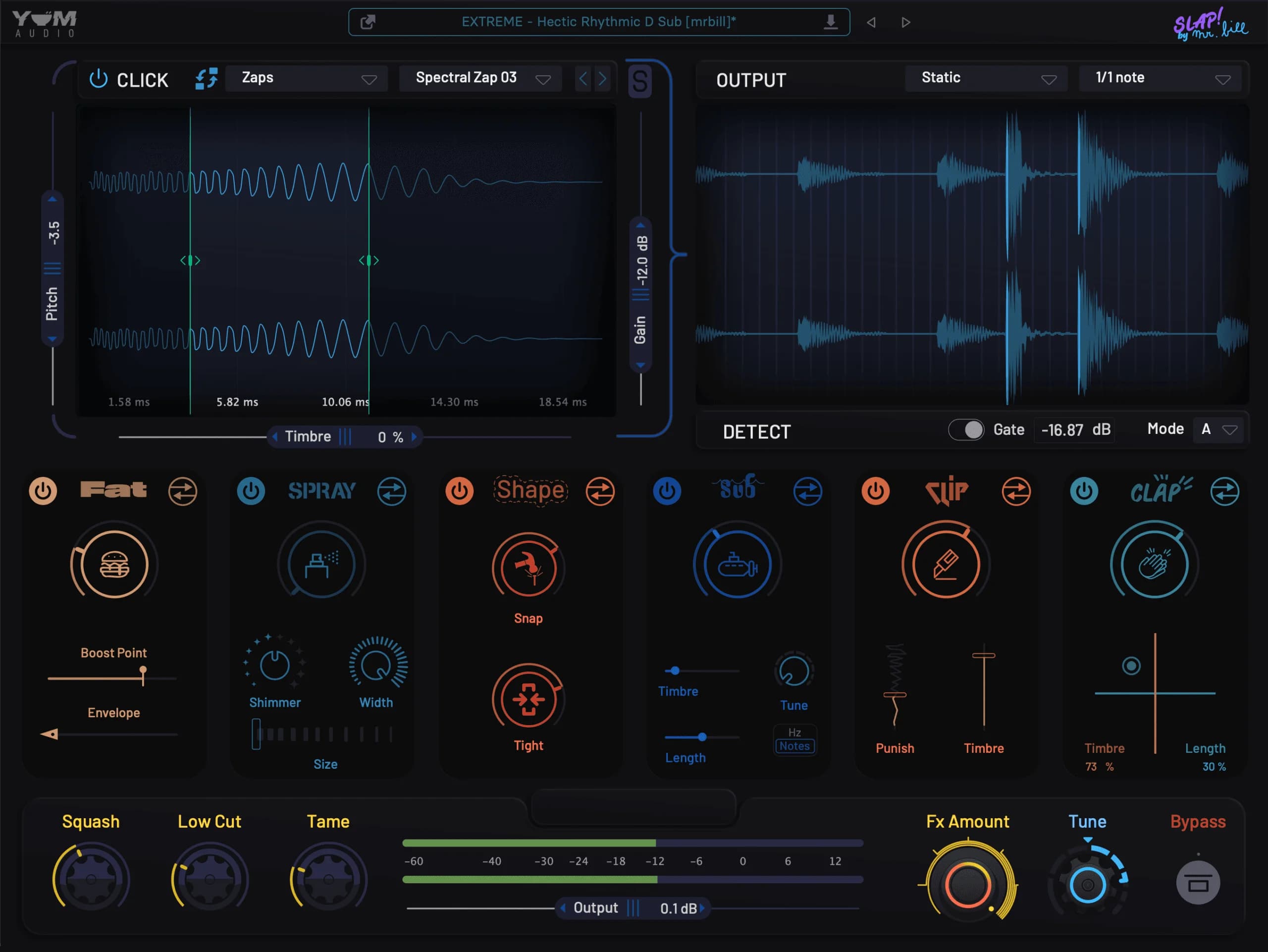Click the clapping hands knob in Clap module
This screenshot has height=952, width=1268.
coord(1154,564)
